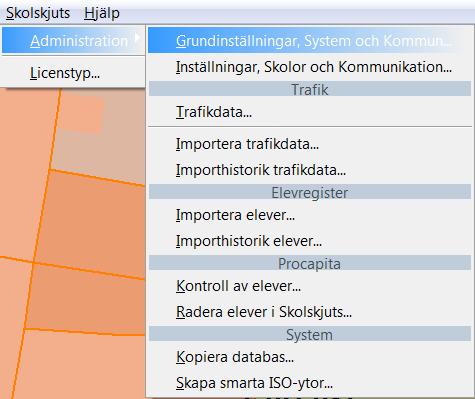Open Licenstyp... menu entry
This screenshot has width=475, height=399.
[74, 73]
